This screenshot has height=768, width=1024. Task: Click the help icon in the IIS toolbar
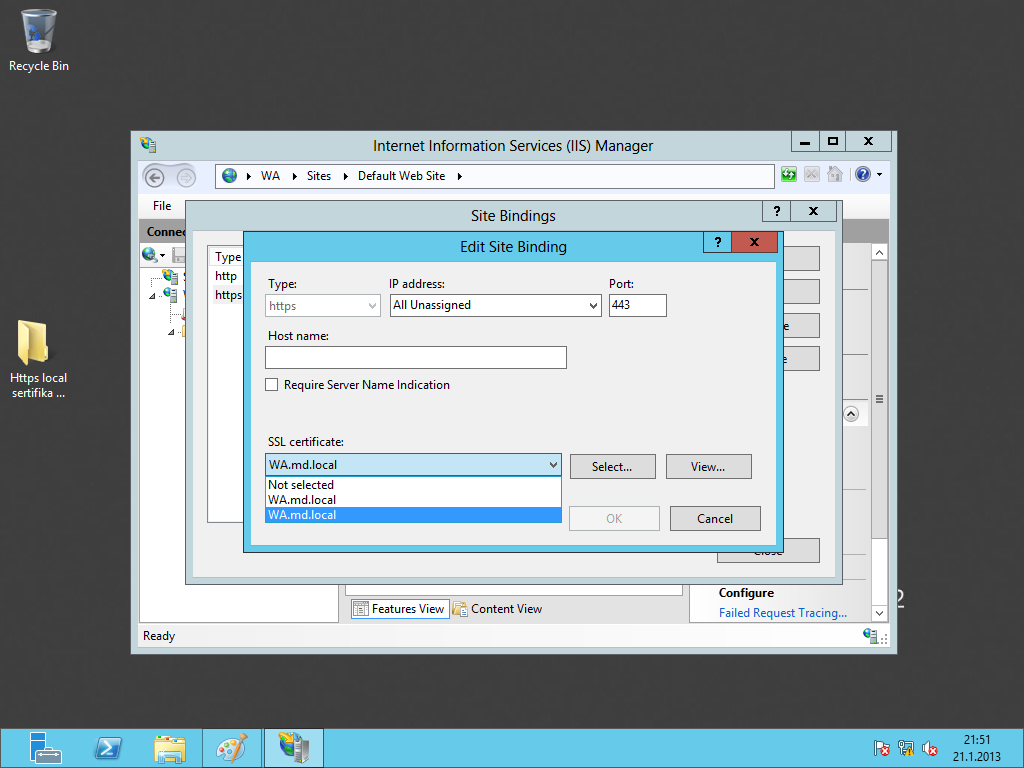[863, 175]
